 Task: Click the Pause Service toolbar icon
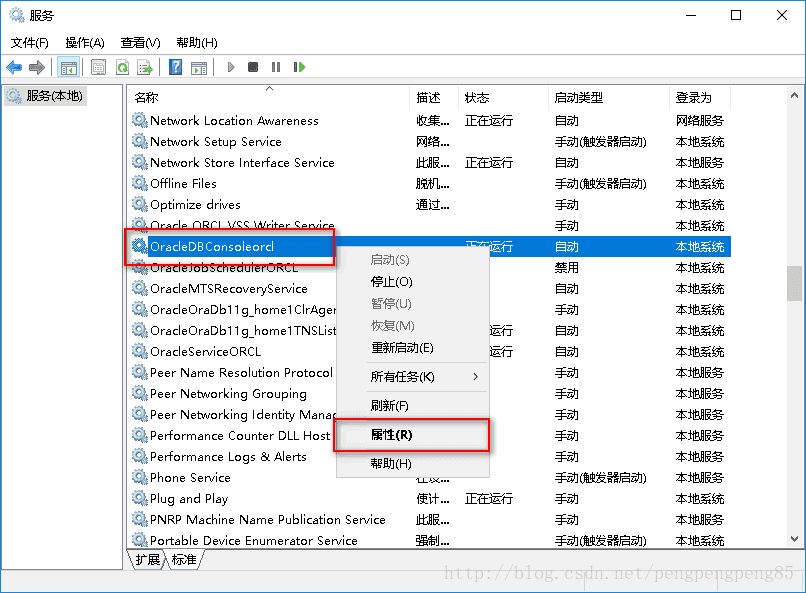click(x=276, y=67)
